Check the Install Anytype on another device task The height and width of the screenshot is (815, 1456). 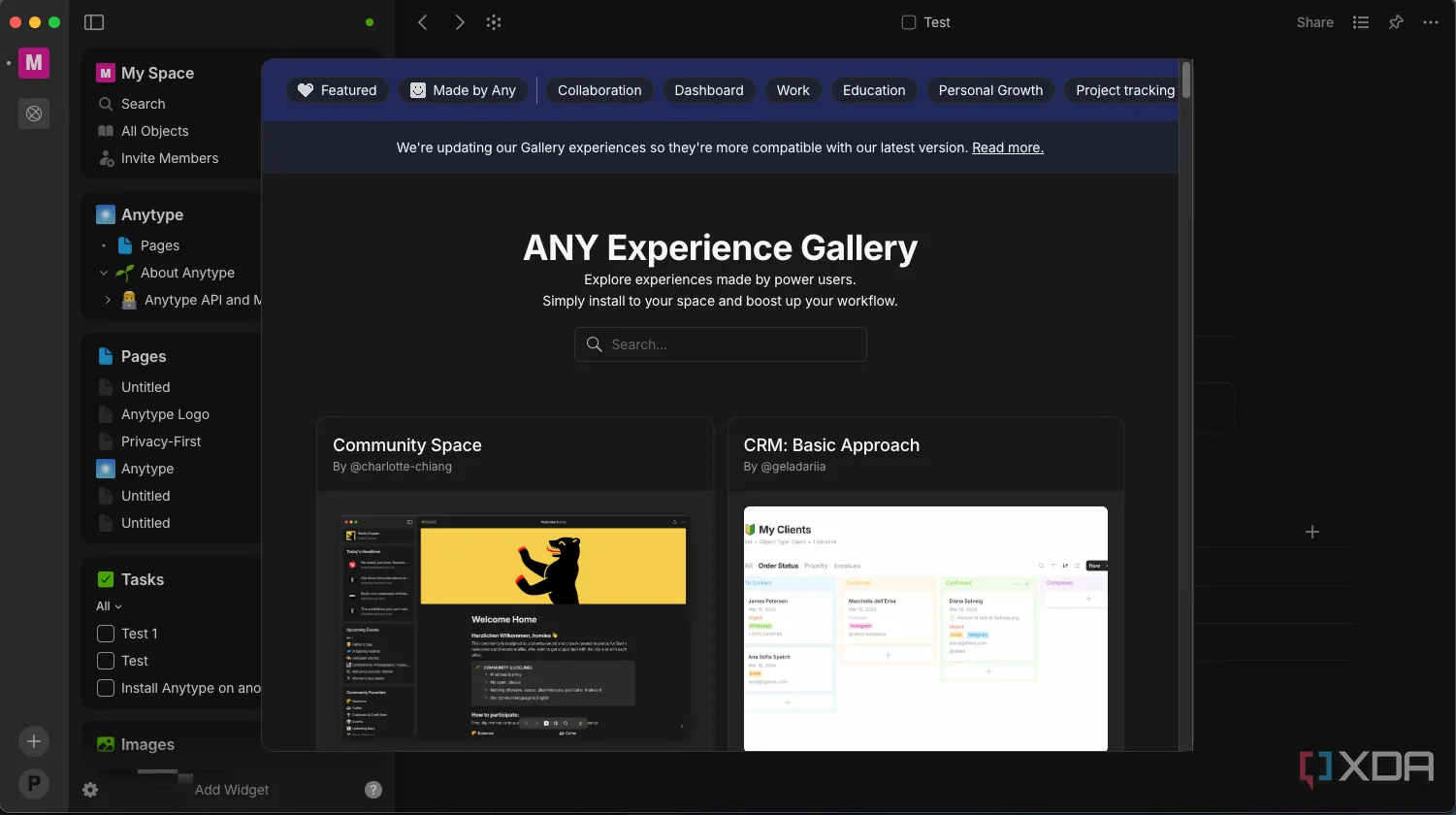106,688
